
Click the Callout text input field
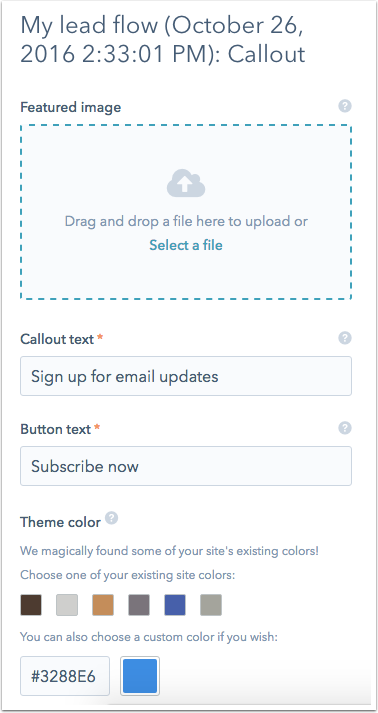[186, 376]
